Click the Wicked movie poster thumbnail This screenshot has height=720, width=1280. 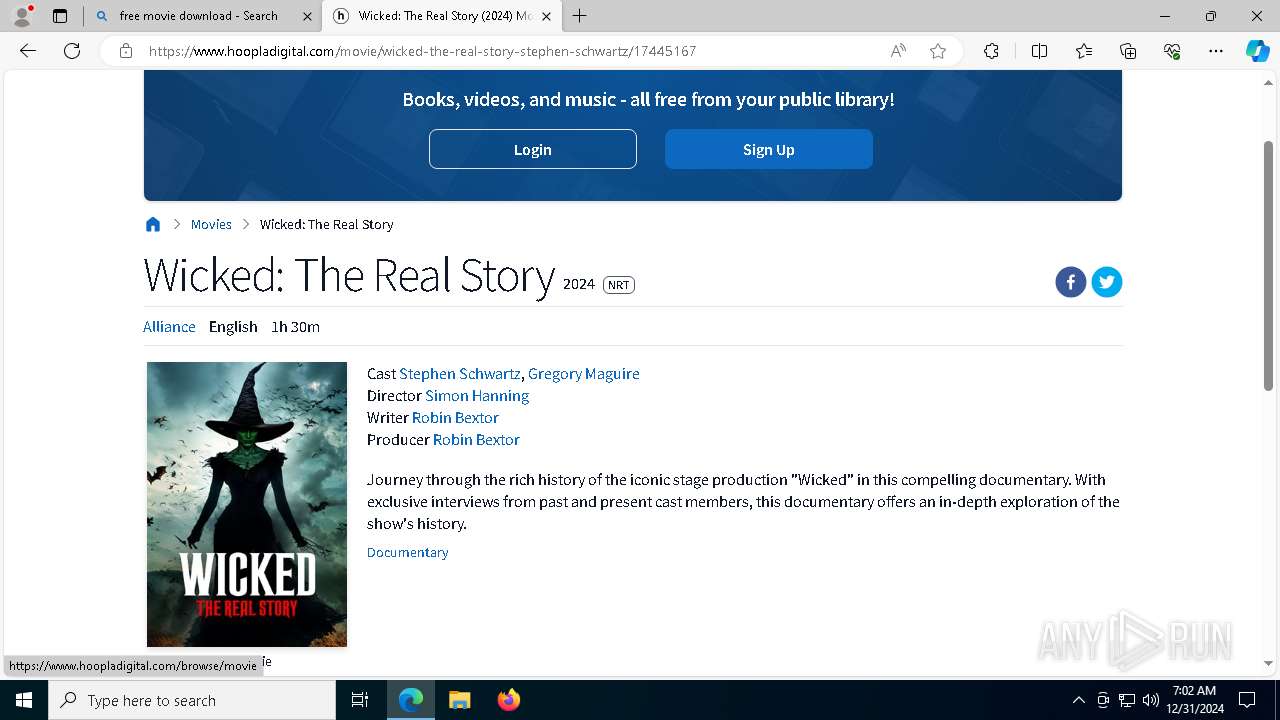click(x=247, y=504)
